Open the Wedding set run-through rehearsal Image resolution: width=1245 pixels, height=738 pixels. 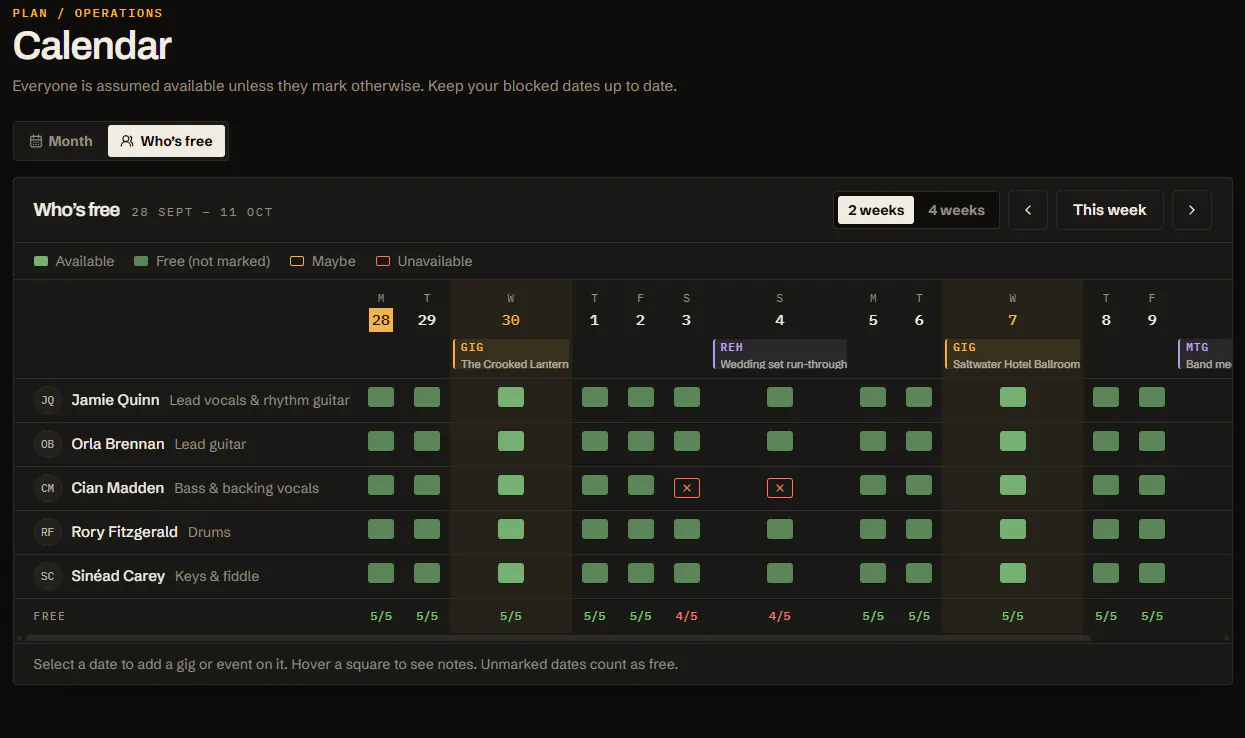(x=780, y=355)
